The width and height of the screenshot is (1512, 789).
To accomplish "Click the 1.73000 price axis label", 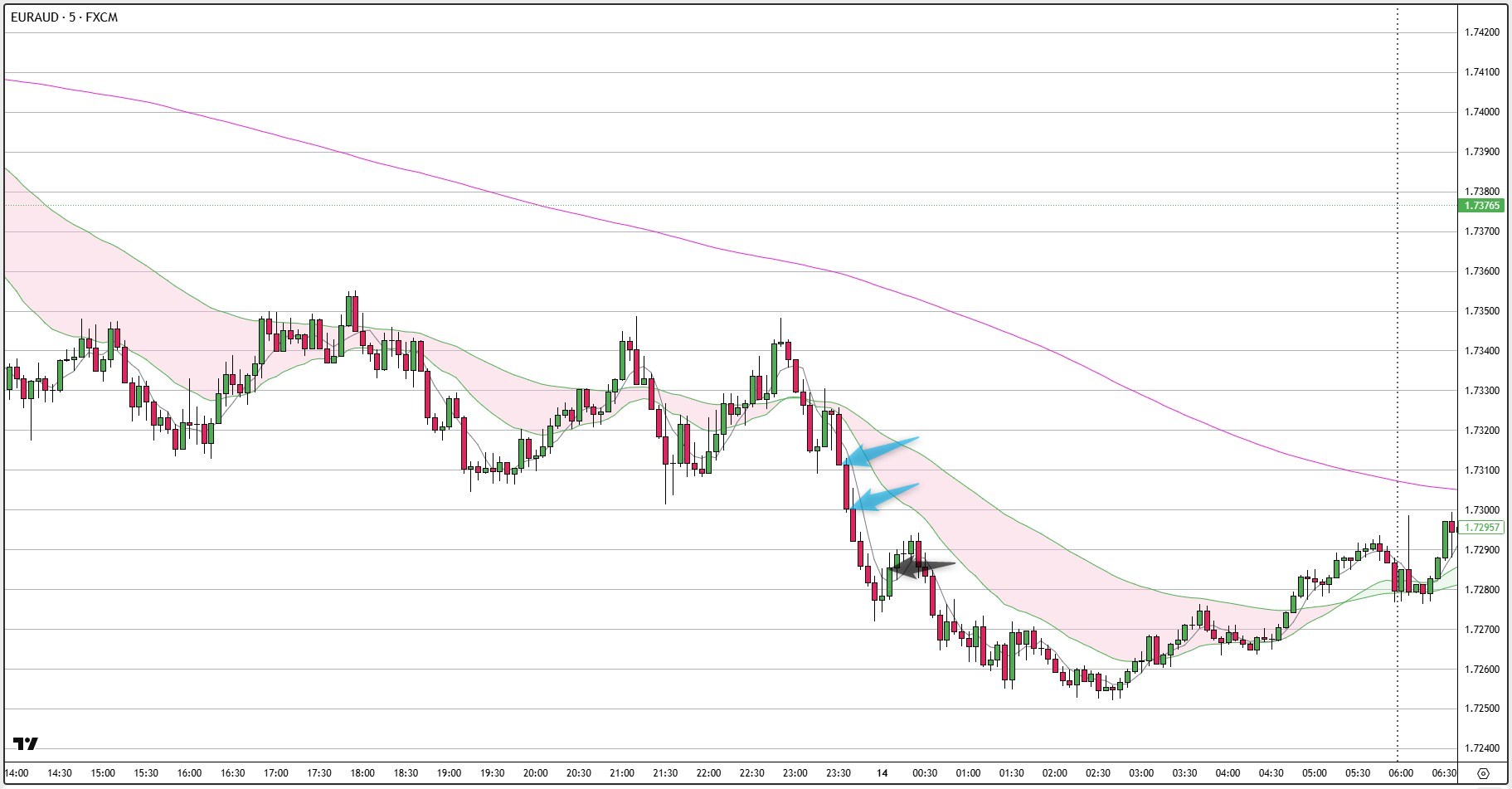I will coord(1481,510).
